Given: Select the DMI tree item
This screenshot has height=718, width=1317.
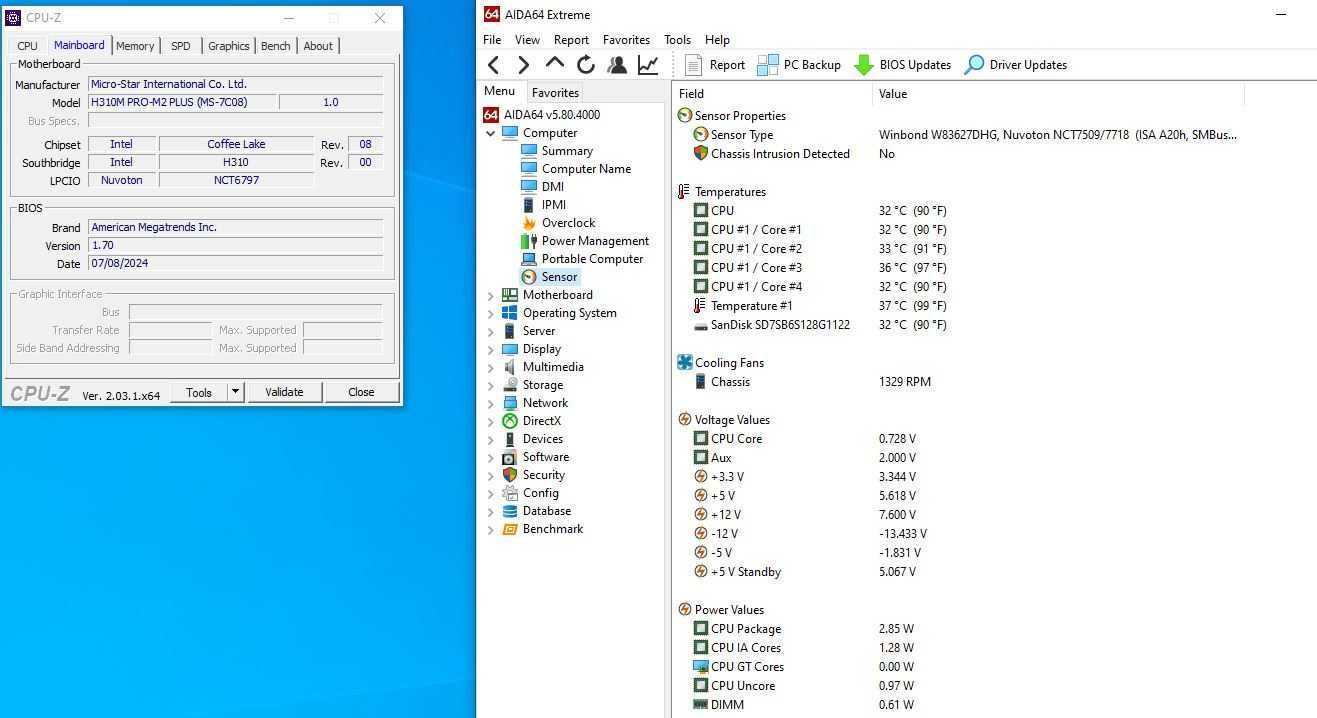Looking at the screenshot, I should pos(553,187).
